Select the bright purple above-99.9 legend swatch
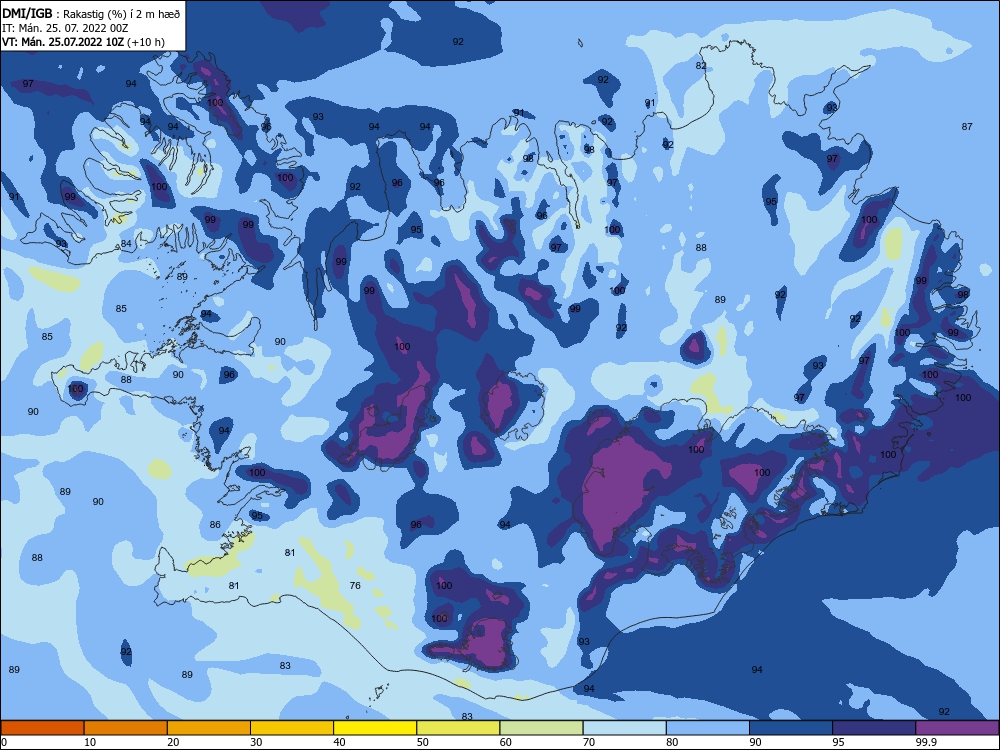 tap(957, 728)
